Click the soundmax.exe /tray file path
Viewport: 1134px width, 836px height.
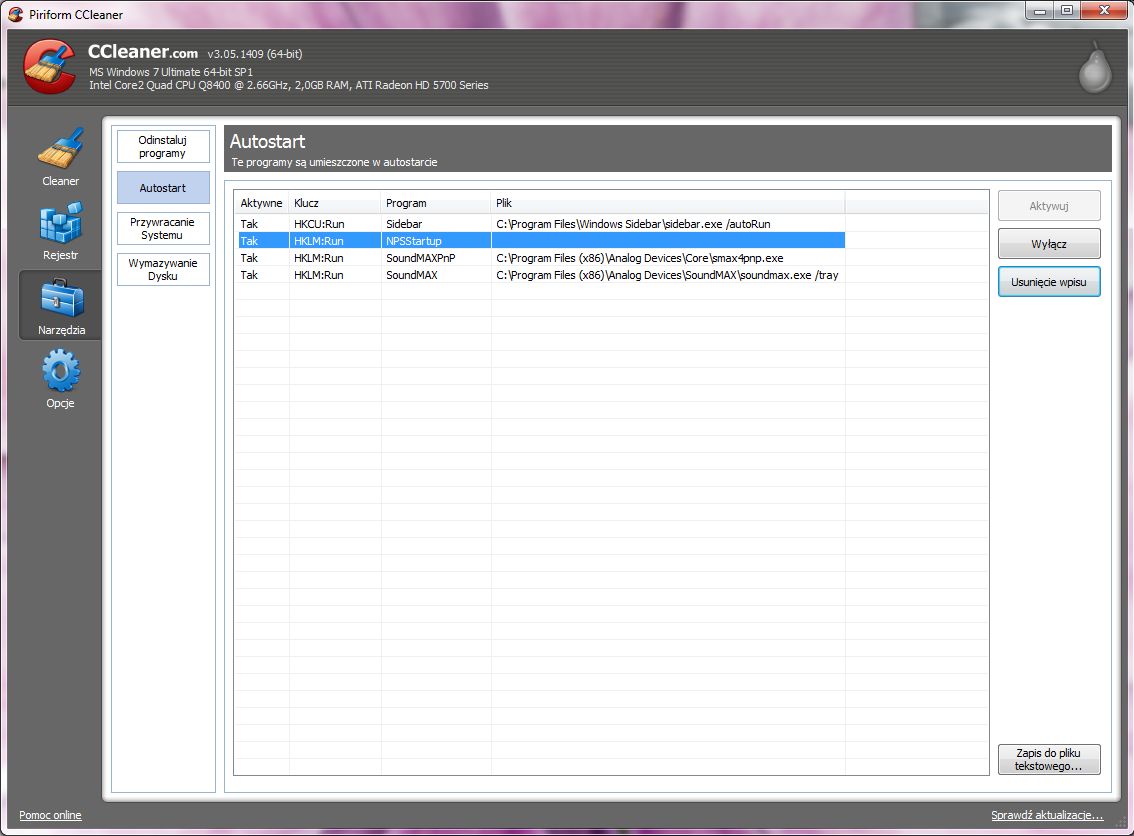[667, 275]
